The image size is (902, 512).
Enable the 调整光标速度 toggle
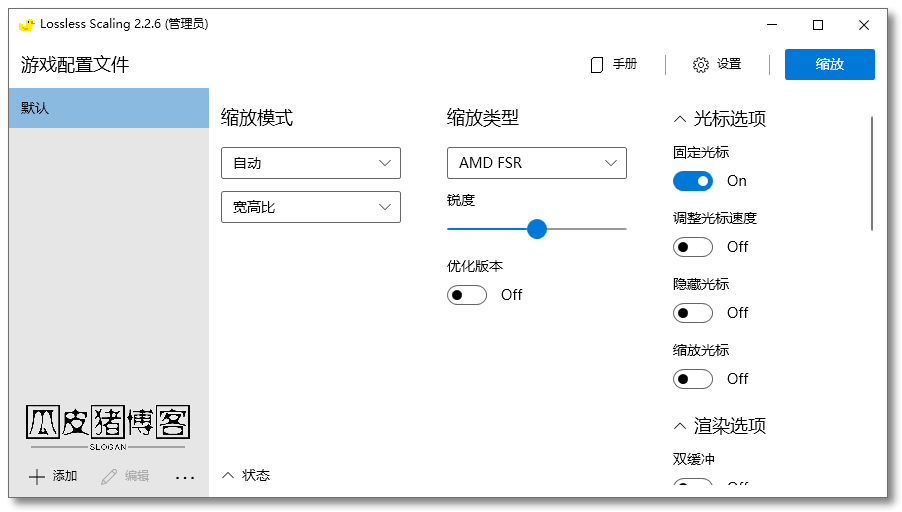(x=692, y=247)
